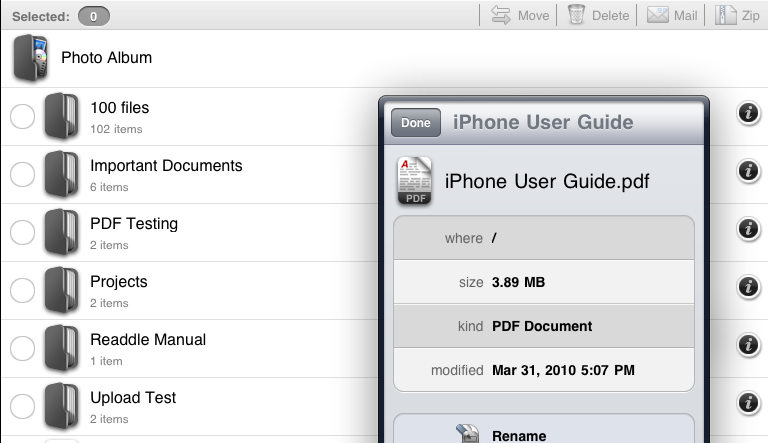Select the 100 files checkbox circle

tap(23, 117)
